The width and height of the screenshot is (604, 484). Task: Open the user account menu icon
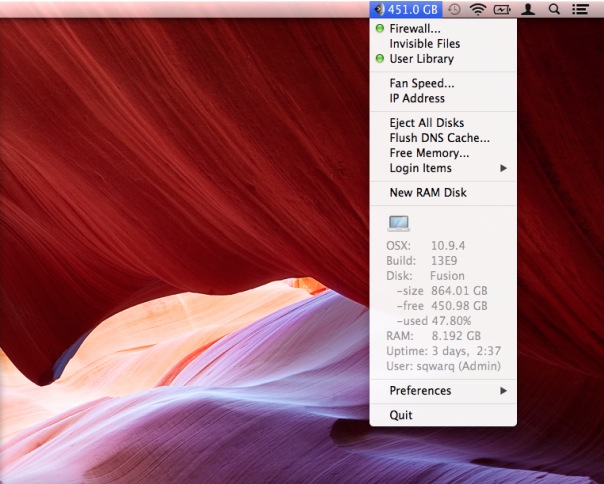tap(528, 9)
